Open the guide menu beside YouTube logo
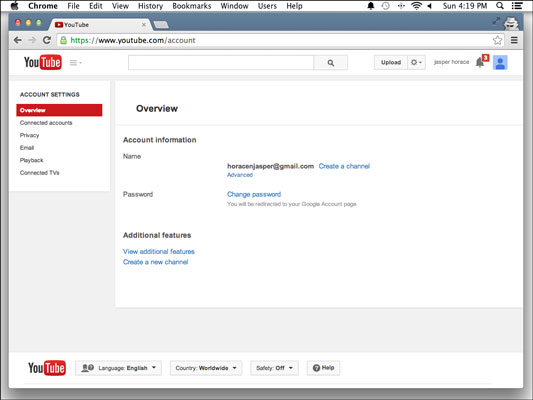Viewport: 533px width, 400px height. [75, 63]
